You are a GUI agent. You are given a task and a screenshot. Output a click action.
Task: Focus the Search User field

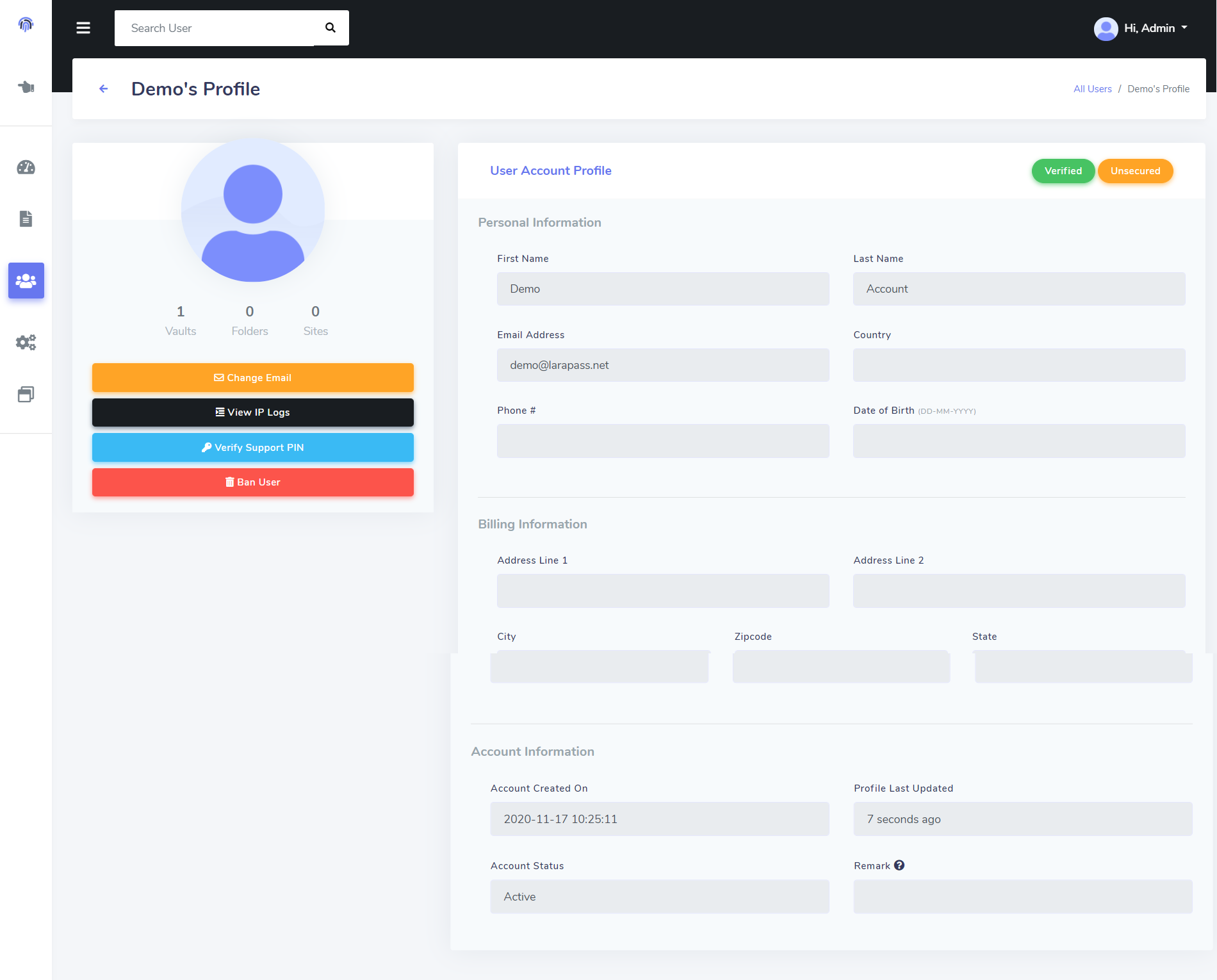215,28
